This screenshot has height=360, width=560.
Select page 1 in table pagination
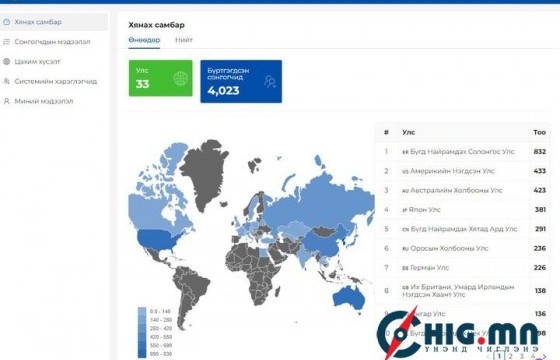click(499, 356)
